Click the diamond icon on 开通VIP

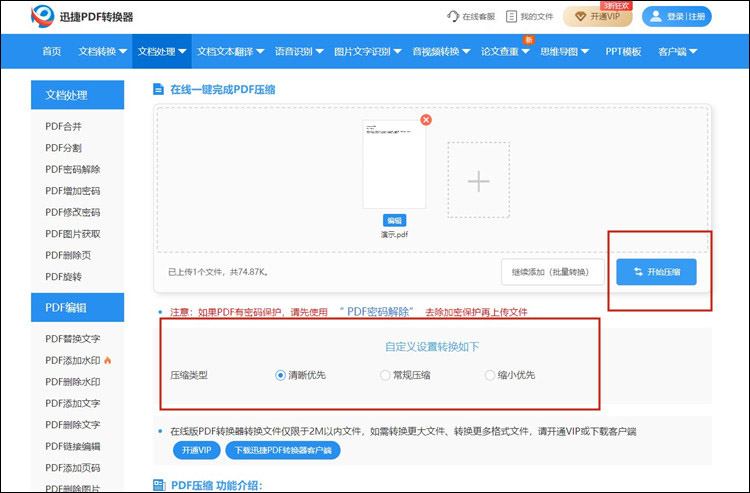580,17
